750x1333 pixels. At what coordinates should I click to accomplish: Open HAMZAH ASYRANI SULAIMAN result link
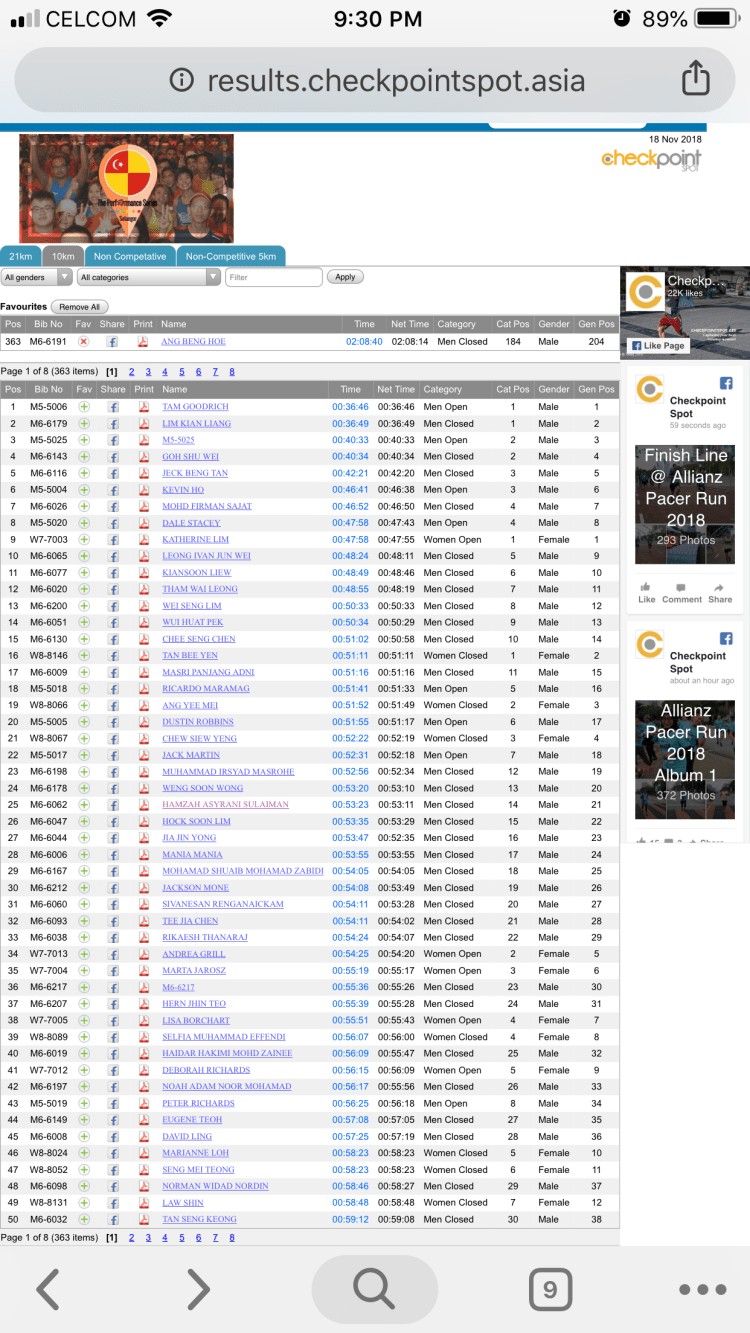click(x=225, y=805)
